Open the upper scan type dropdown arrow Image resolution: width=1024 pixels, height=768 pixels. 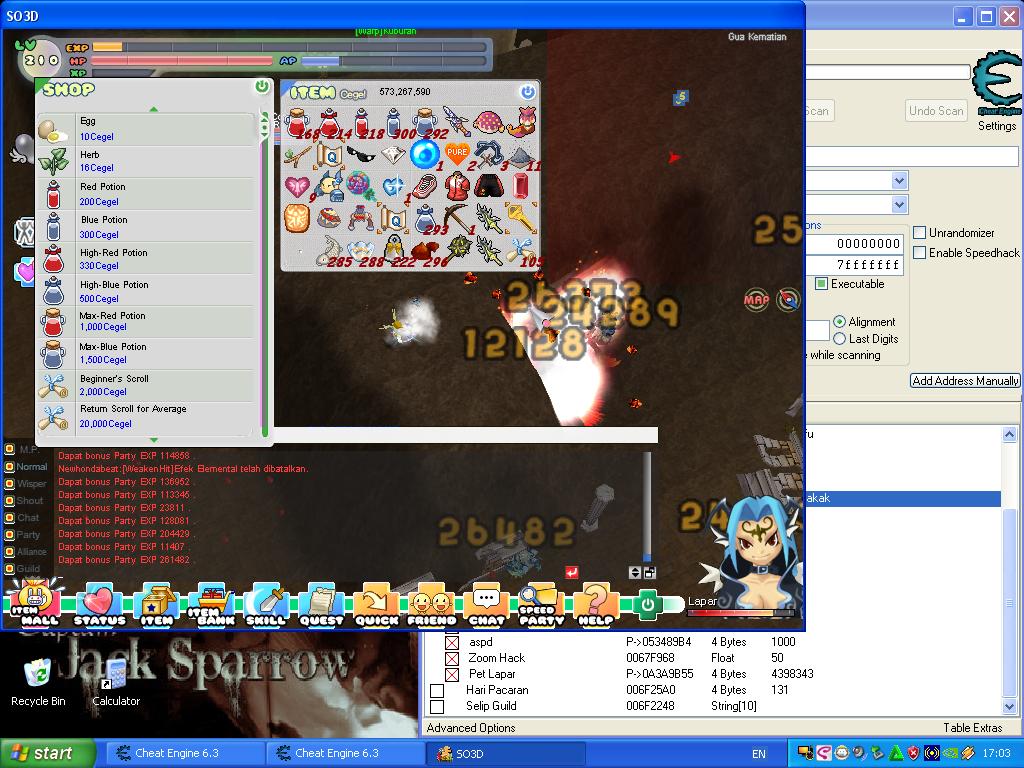899,180
